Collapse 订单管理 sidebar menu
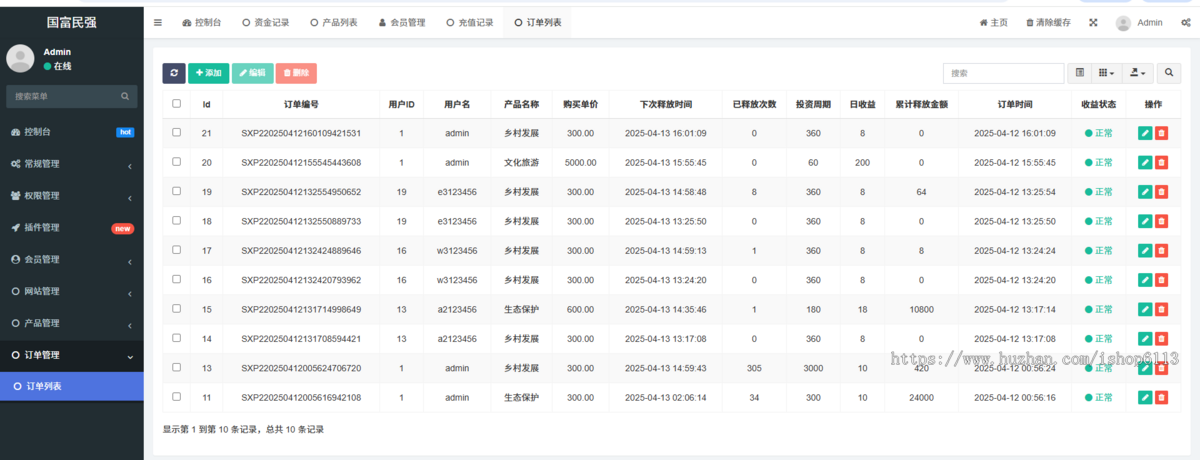 coord(72,355)
